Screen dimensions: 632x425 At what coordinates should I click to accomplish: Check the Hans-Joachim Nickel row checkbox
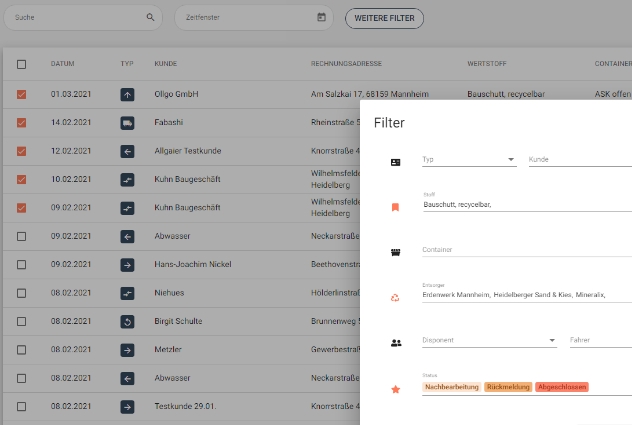pyautogui.click(x=22, y=265)
